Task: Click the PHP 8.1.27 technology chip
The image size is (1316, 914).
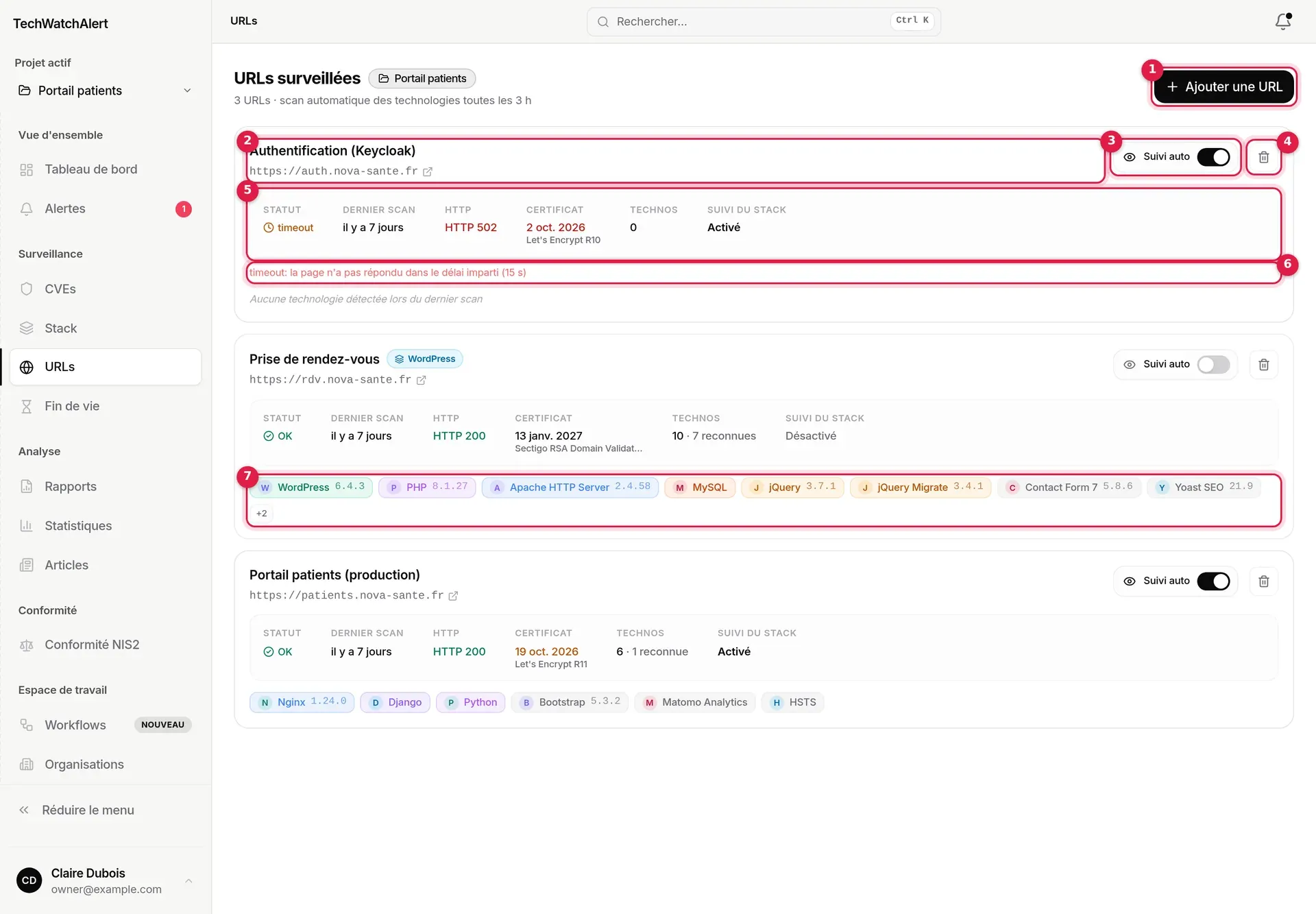Action: (x=427, y=487)
